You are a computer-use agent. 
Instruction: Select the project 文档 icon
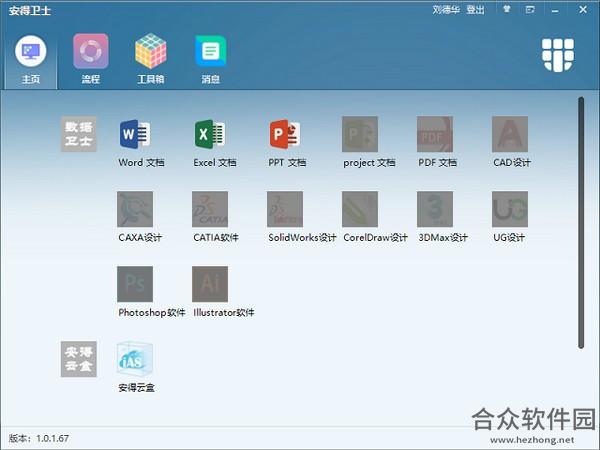click(360, 134)
